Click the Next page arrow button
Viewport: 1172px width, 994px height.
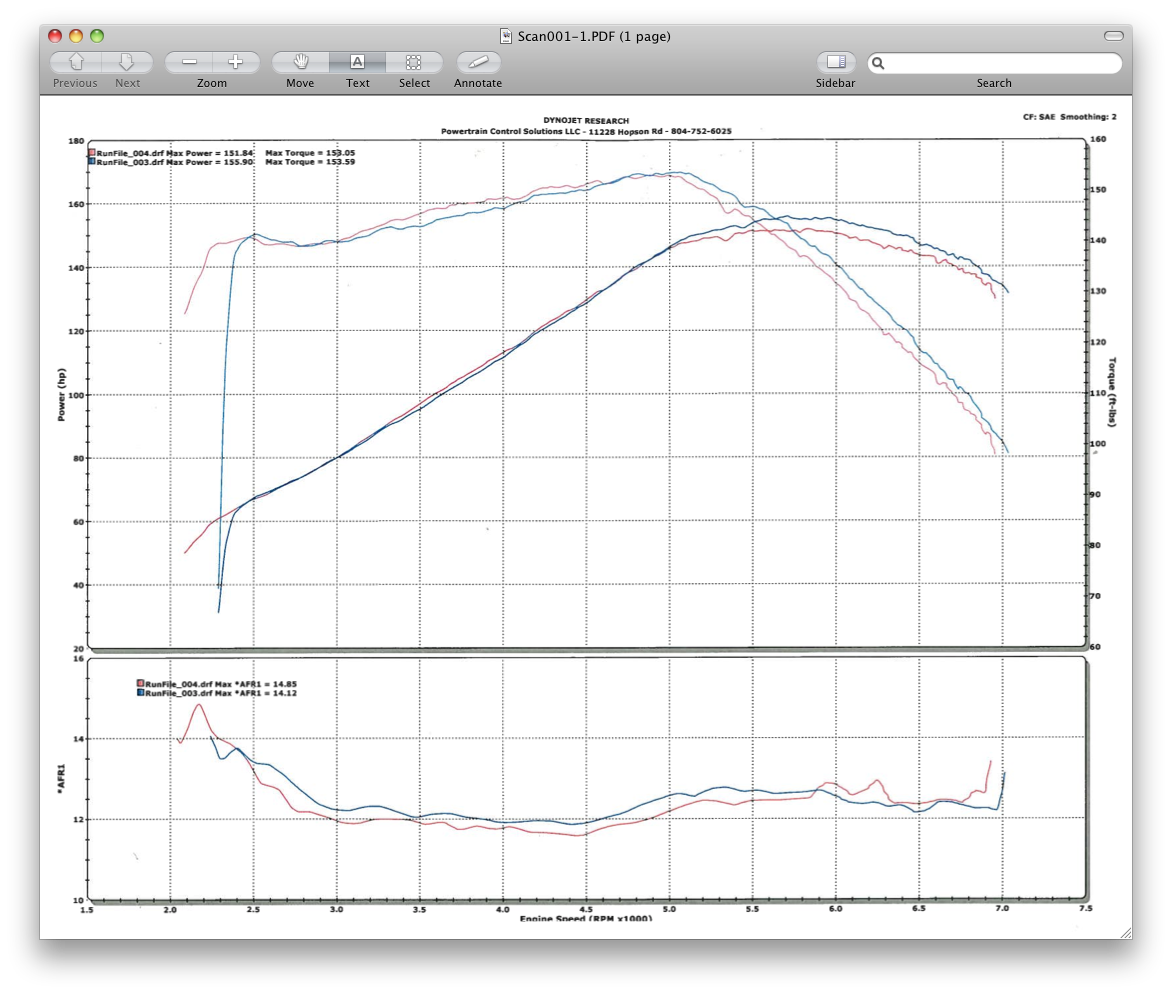(127, 62)
